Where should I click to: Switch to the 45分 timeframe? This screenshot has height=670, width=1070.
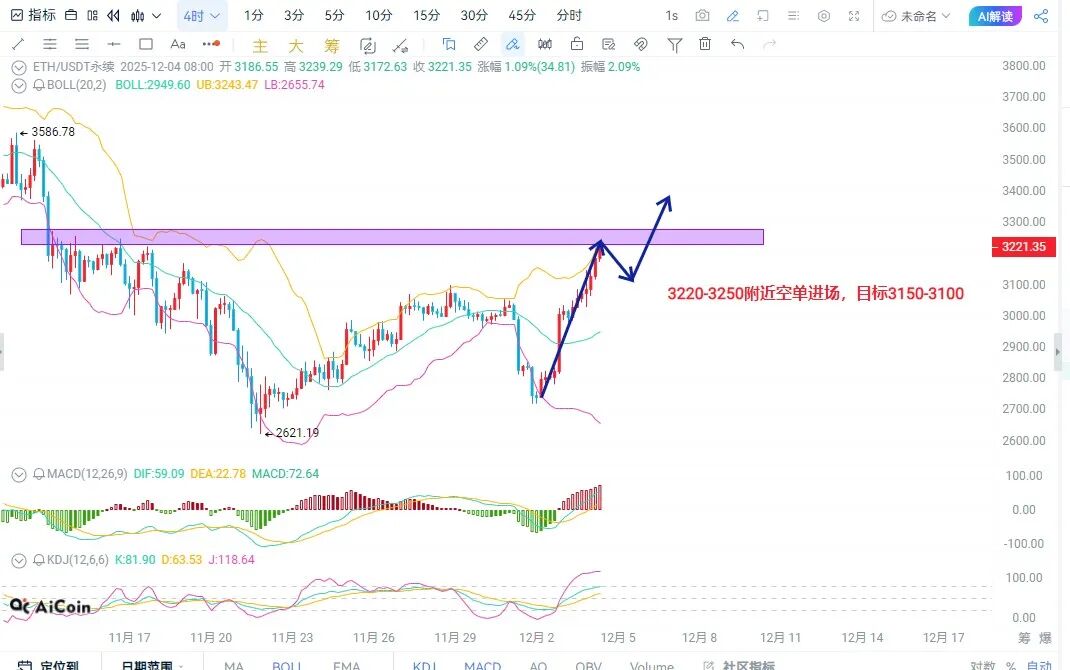pyautogui.click(x=522, y=15)
